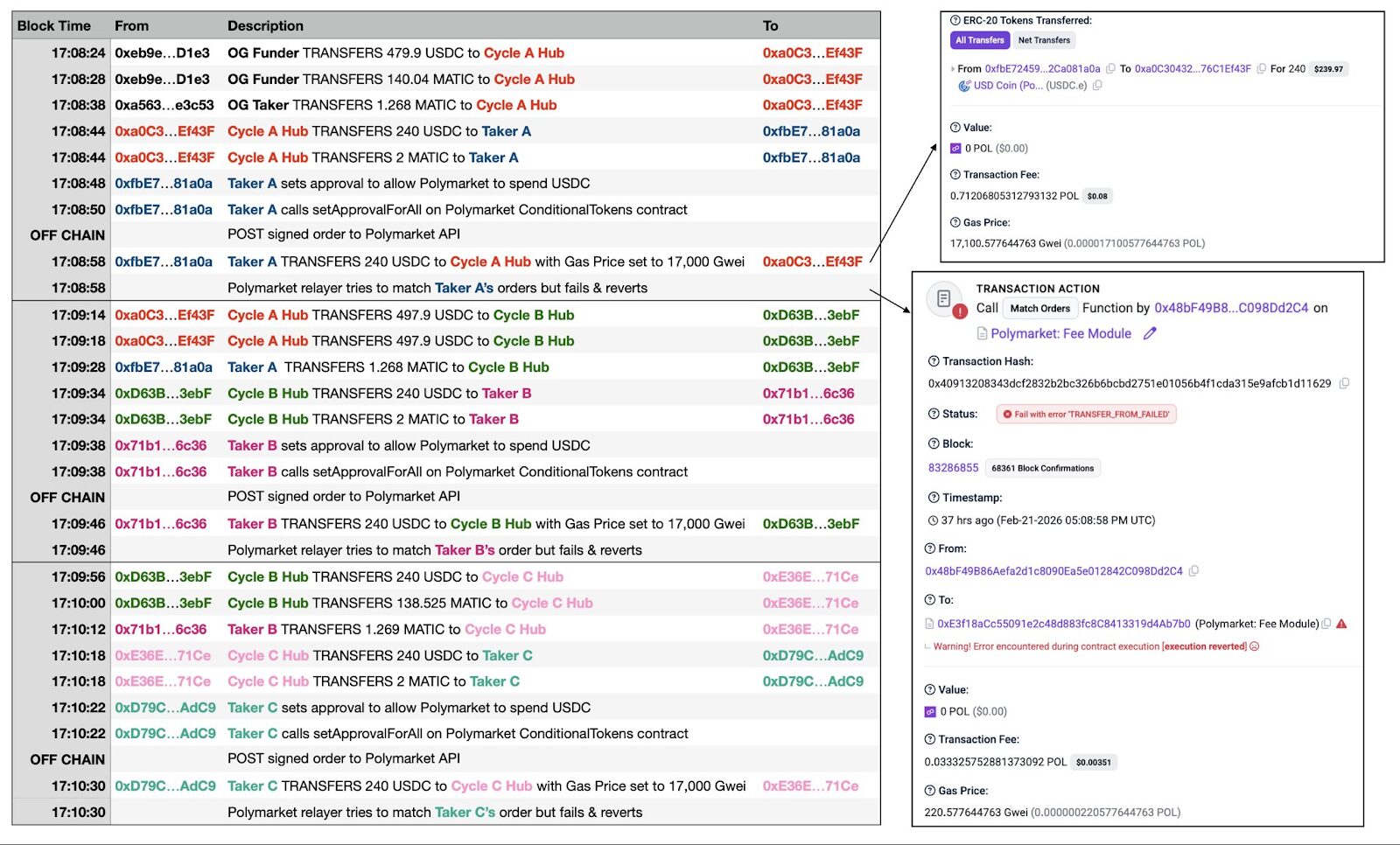Screen dimensions: 1400x845
Task: Copy the transaction hash with the copy icon
Action: tap(1344, 383)
